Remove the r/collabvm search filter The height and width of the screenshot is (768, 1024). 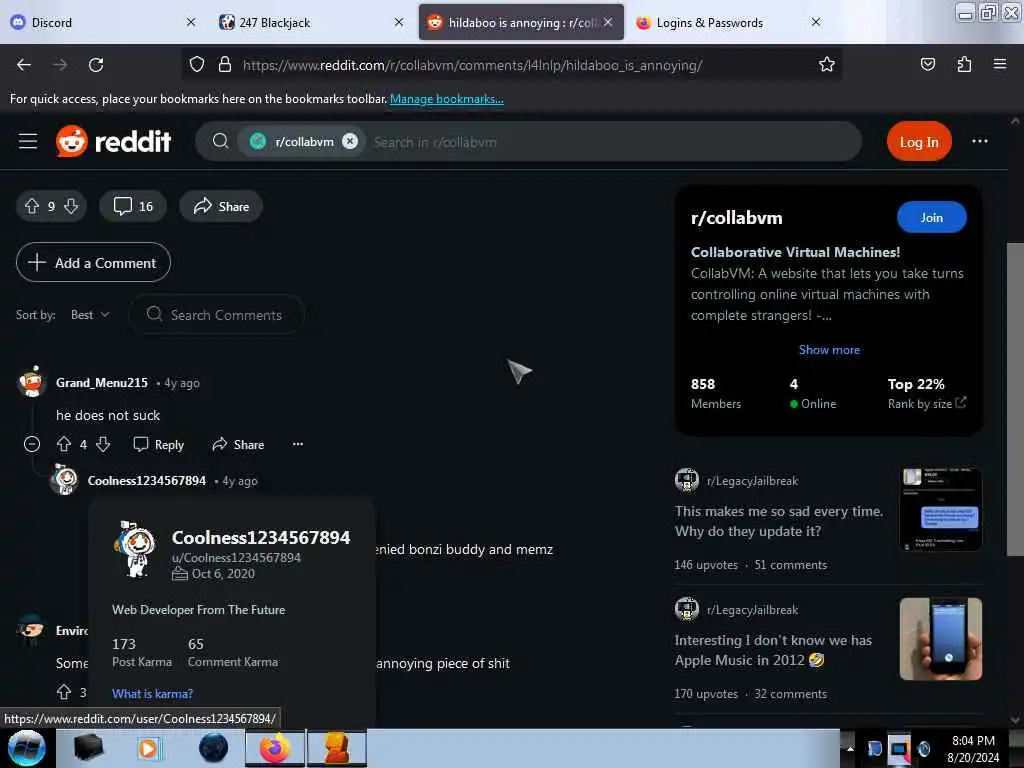(350, 141)
